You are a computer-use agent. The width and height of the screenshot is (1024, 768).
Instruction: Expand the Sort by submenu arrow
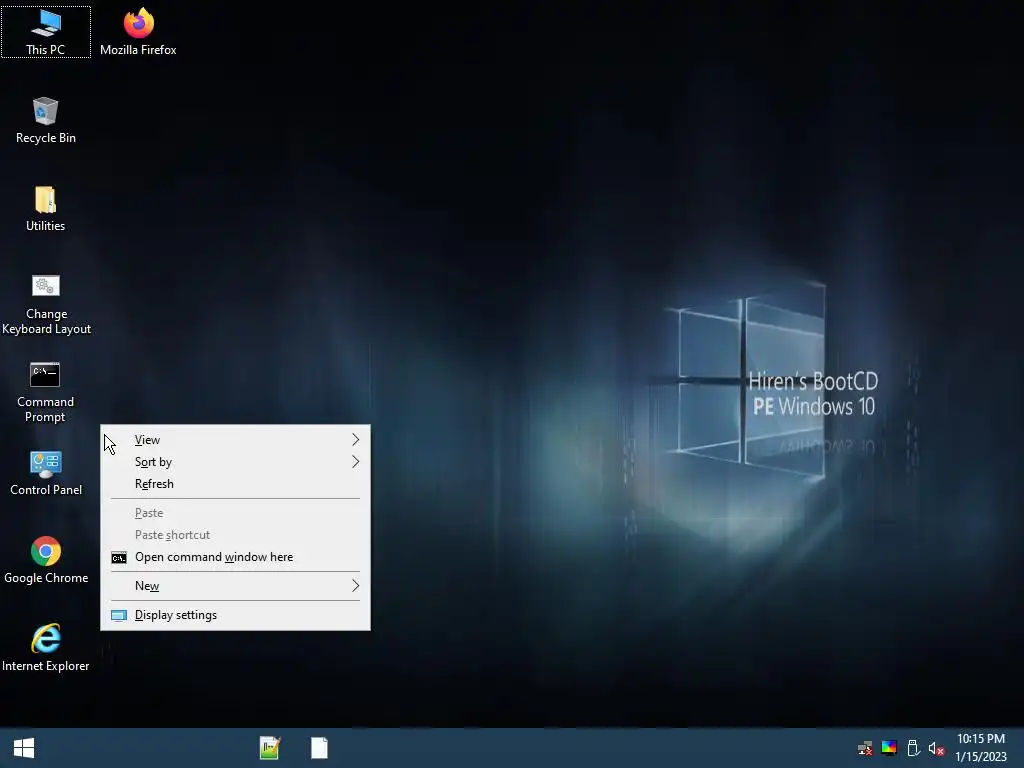click(x=355, y=462)
